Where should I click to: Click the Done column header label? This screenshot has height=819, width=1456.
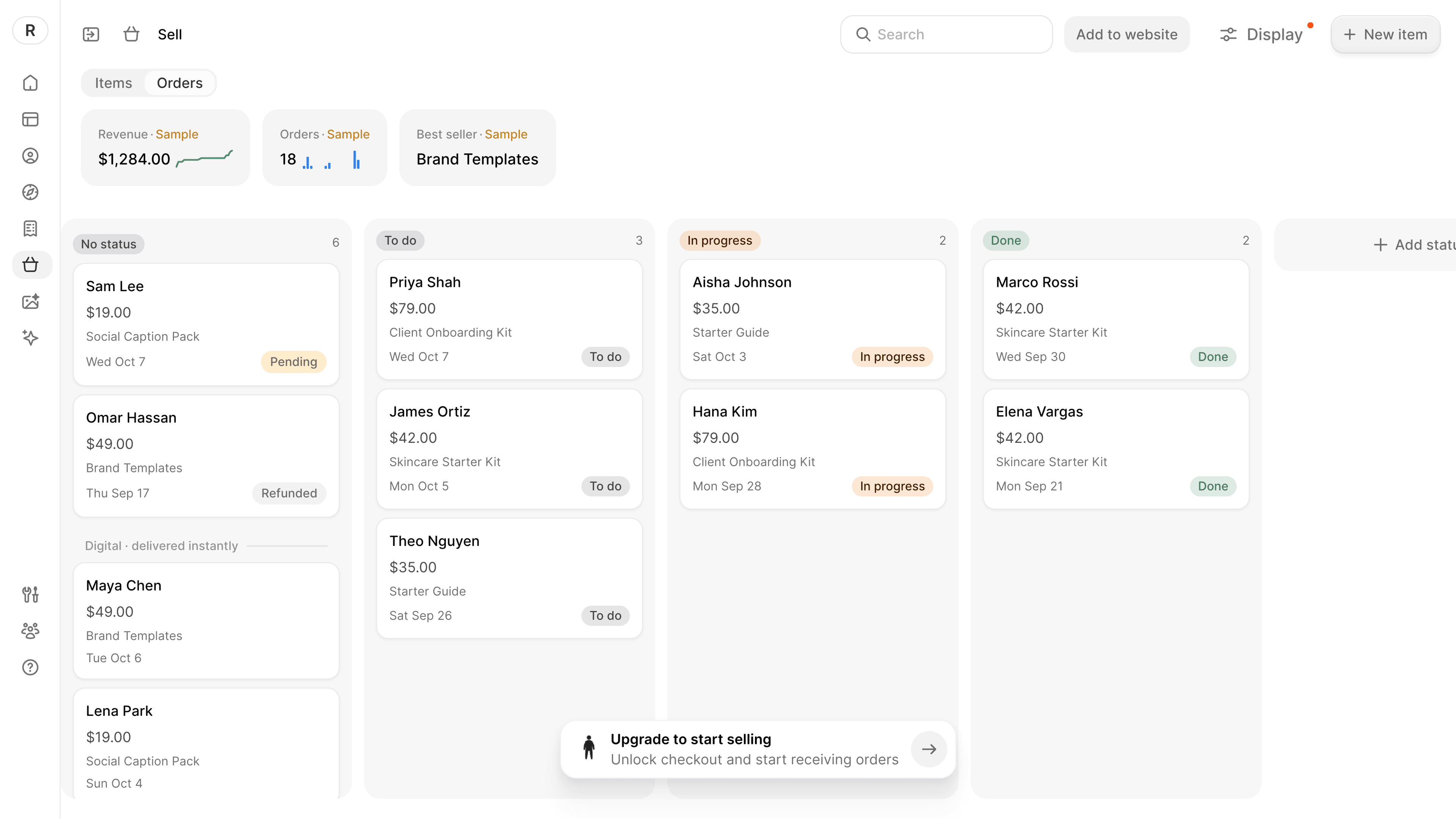pos(1006,240)
